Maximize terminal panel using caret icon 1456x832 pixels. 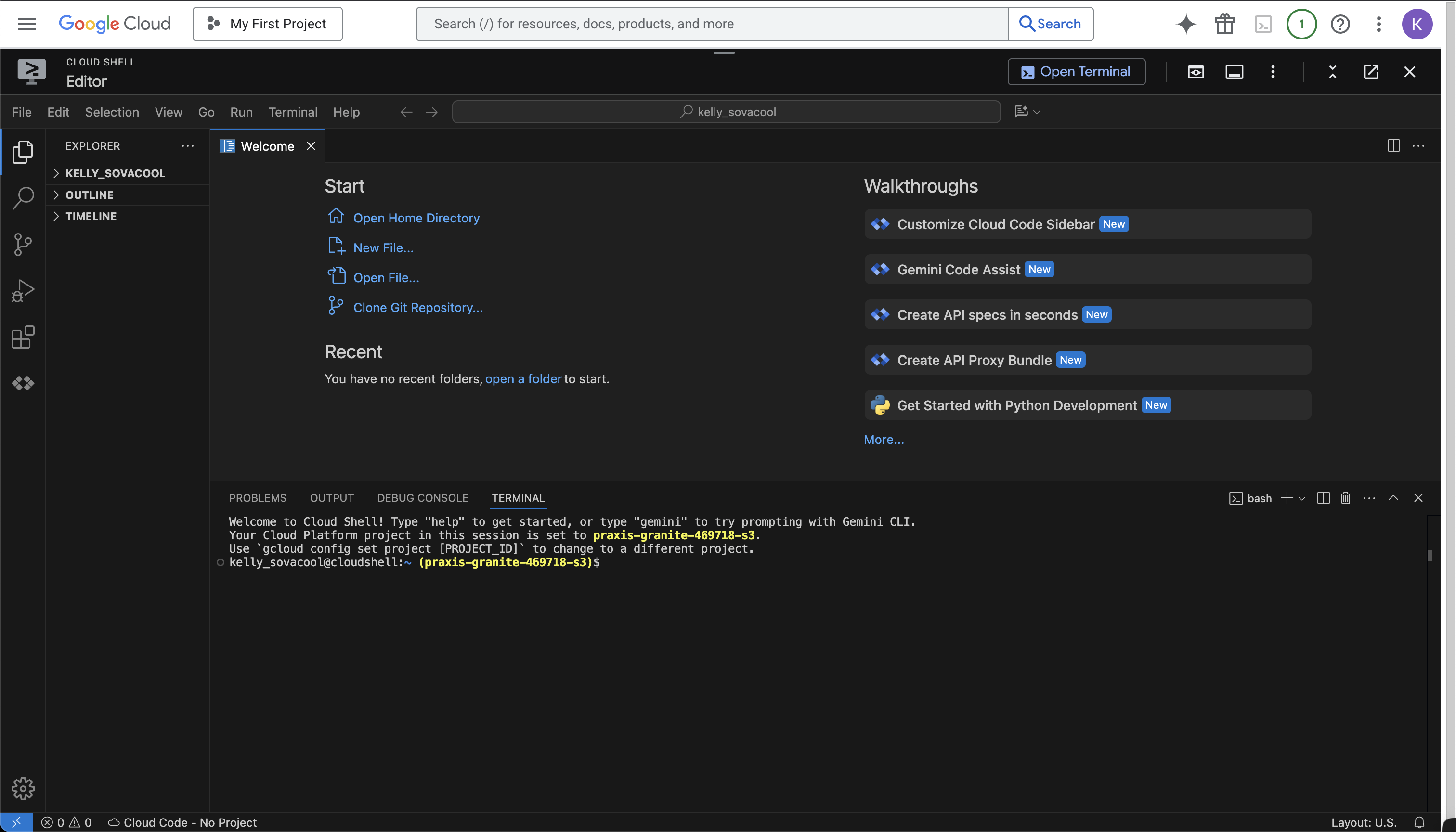1393,498
